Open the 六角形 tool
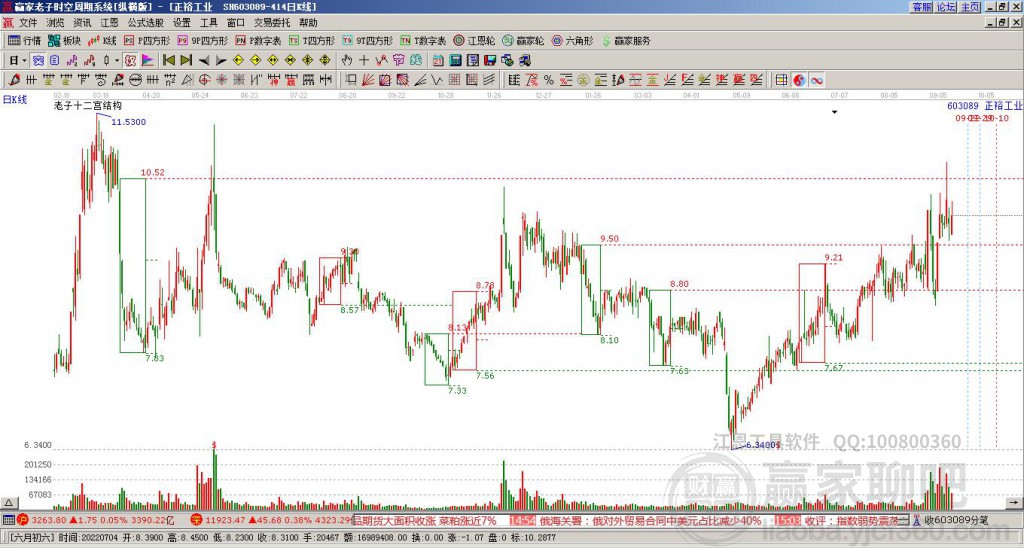1024x548 pixels. point(573,40)
